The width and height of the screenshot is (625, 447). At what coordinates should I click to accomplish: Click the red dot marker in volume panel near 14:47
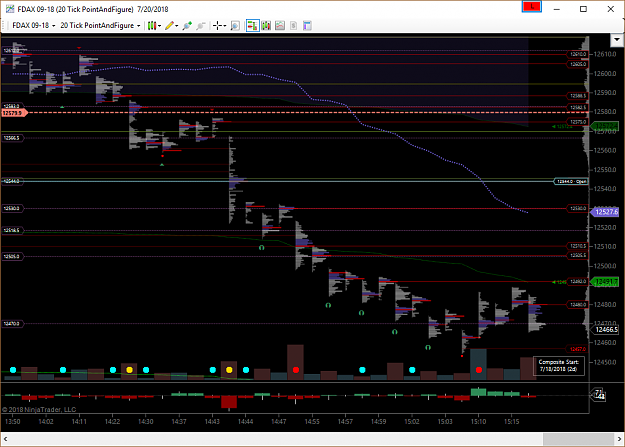tap(296, 370)
